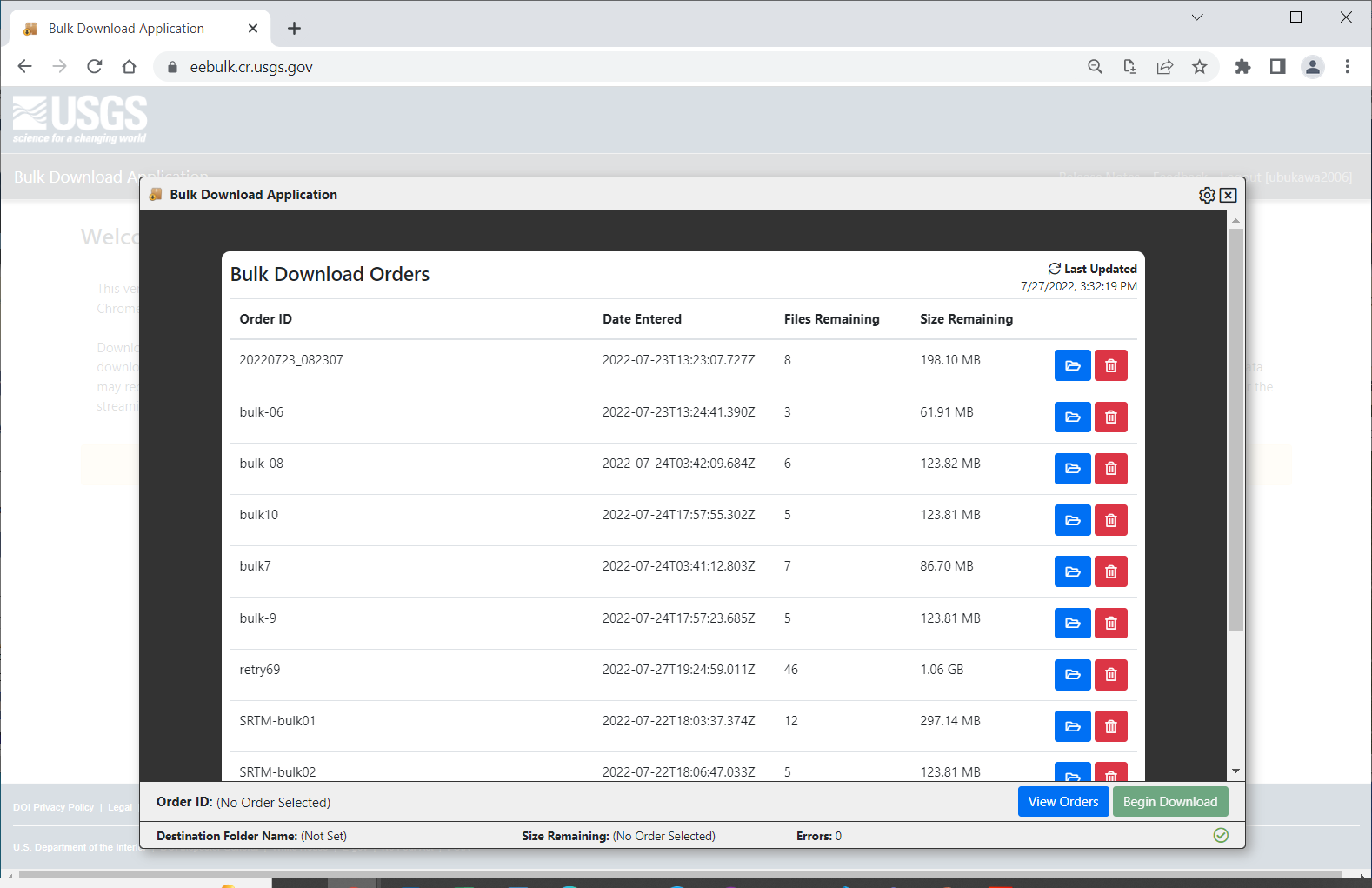Click the scrollbar down arrow

pos(1235,771)
